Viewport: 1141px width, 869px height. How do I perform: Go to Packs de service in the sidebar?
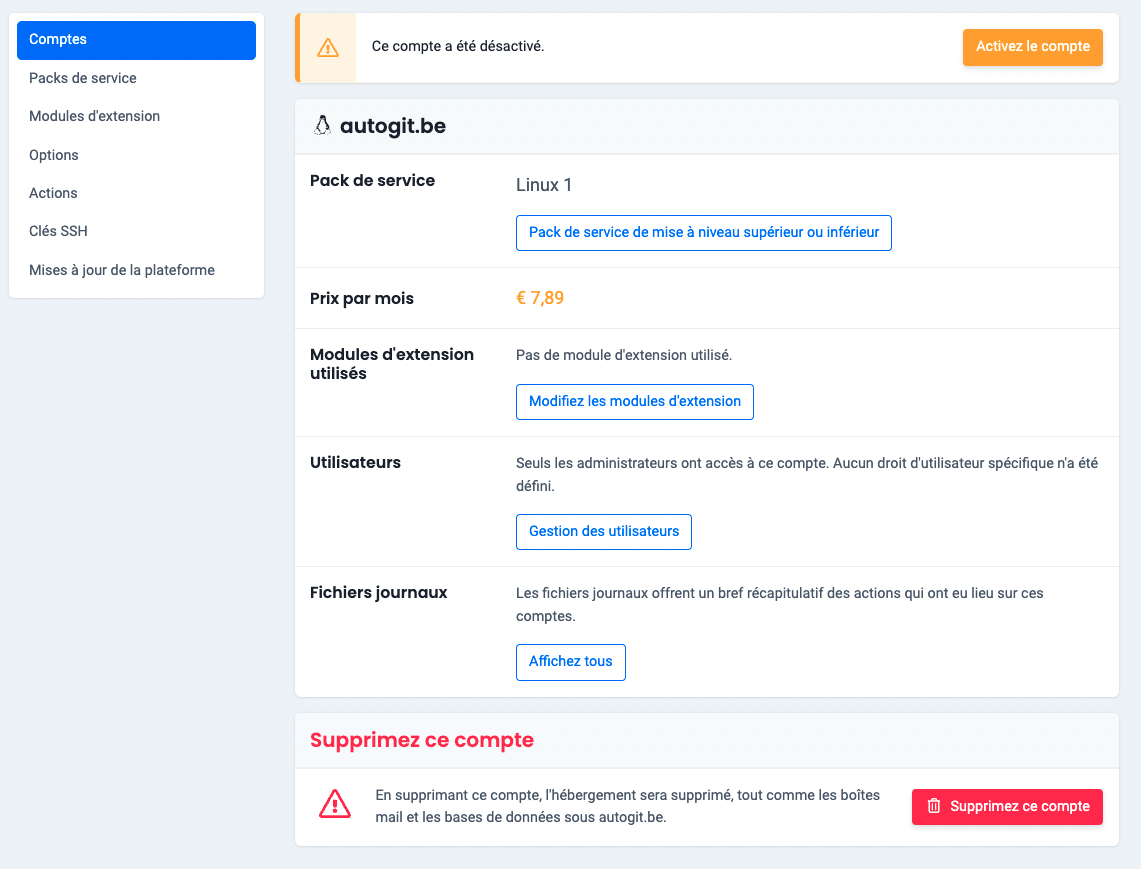pos(83,78)
